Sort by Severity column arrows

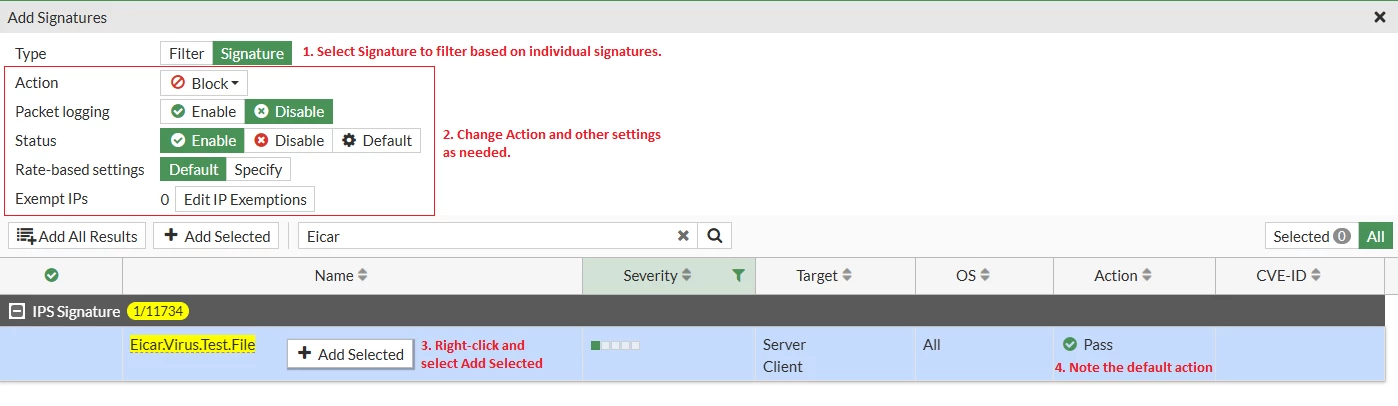click(x=686, y=275)
